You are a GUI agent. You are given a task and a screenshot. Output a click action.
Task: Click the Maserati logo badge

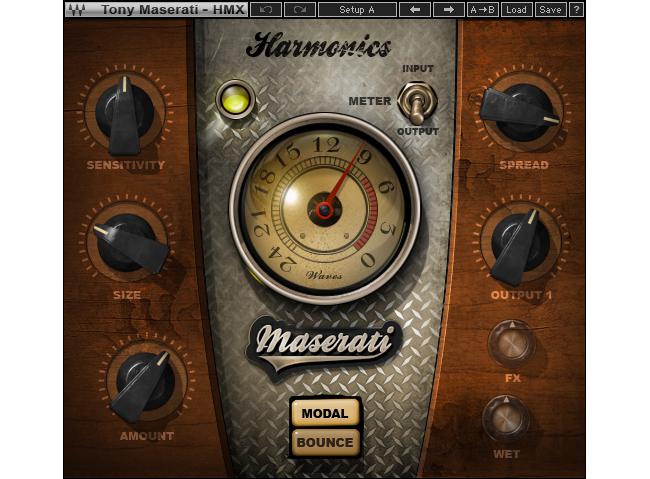(324, 342)
